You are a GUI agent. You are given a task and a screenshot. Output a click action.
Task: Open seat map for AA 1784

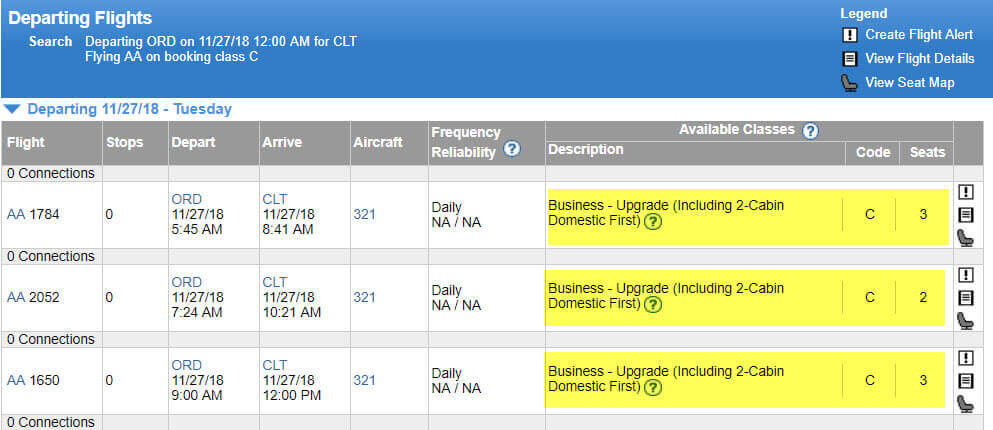click(x=965, y=238)
